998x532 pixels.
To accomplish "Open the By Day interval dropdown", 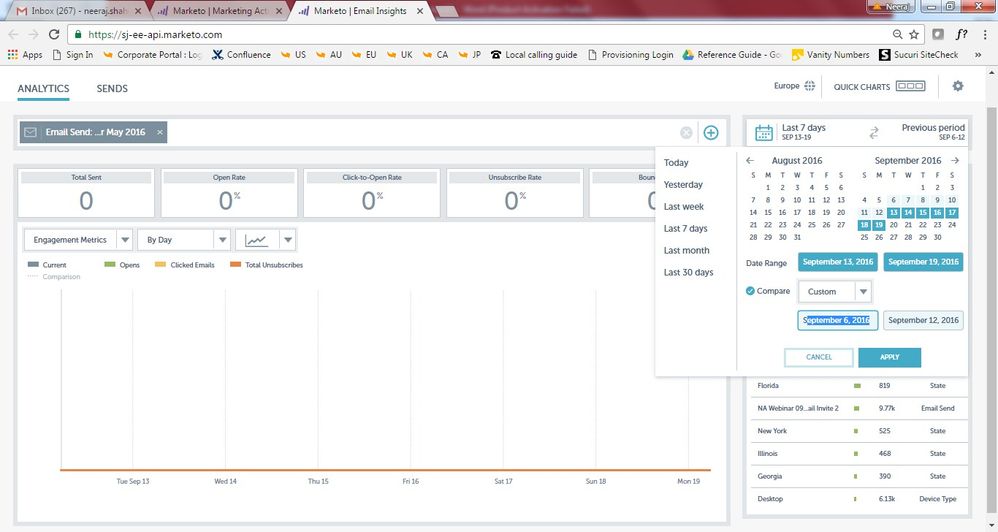I will tap(222, 240).
